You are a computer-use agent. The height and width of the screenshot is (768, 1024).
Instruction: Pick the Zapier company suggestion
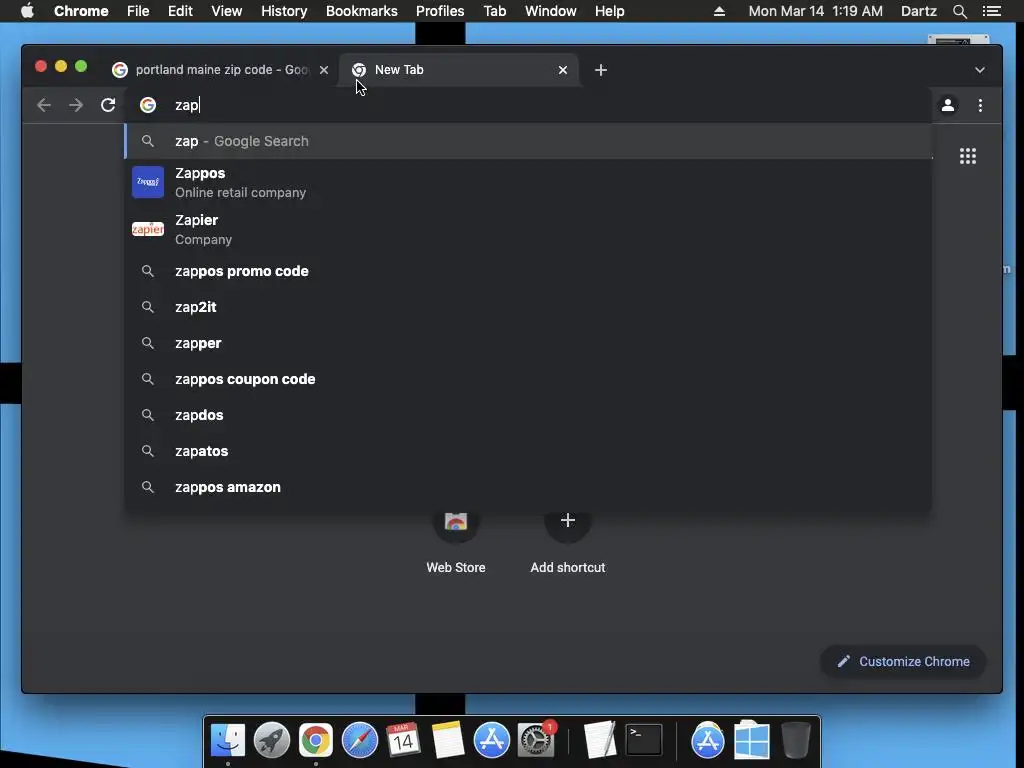(528, 229)
